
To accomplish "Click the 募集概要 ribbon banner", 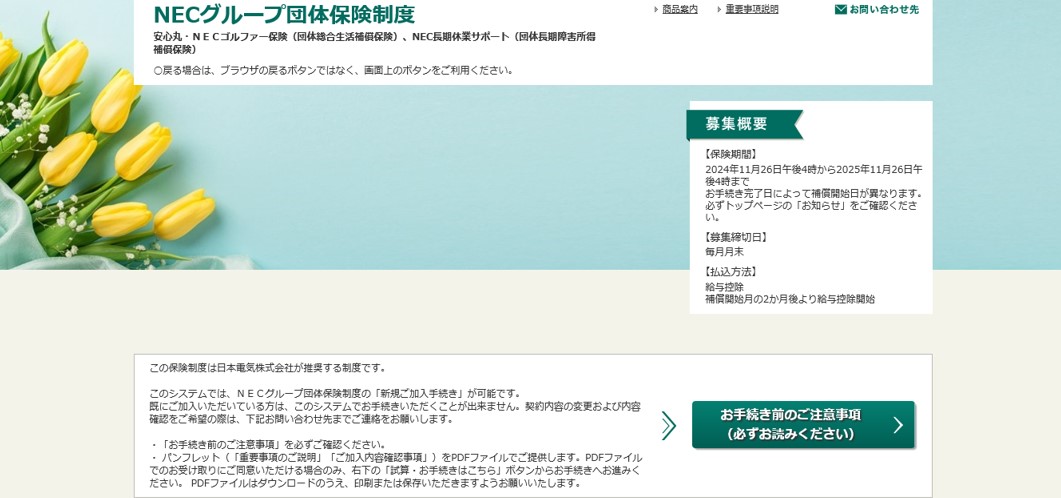I will pyautogui.click(x=738, y=124).
